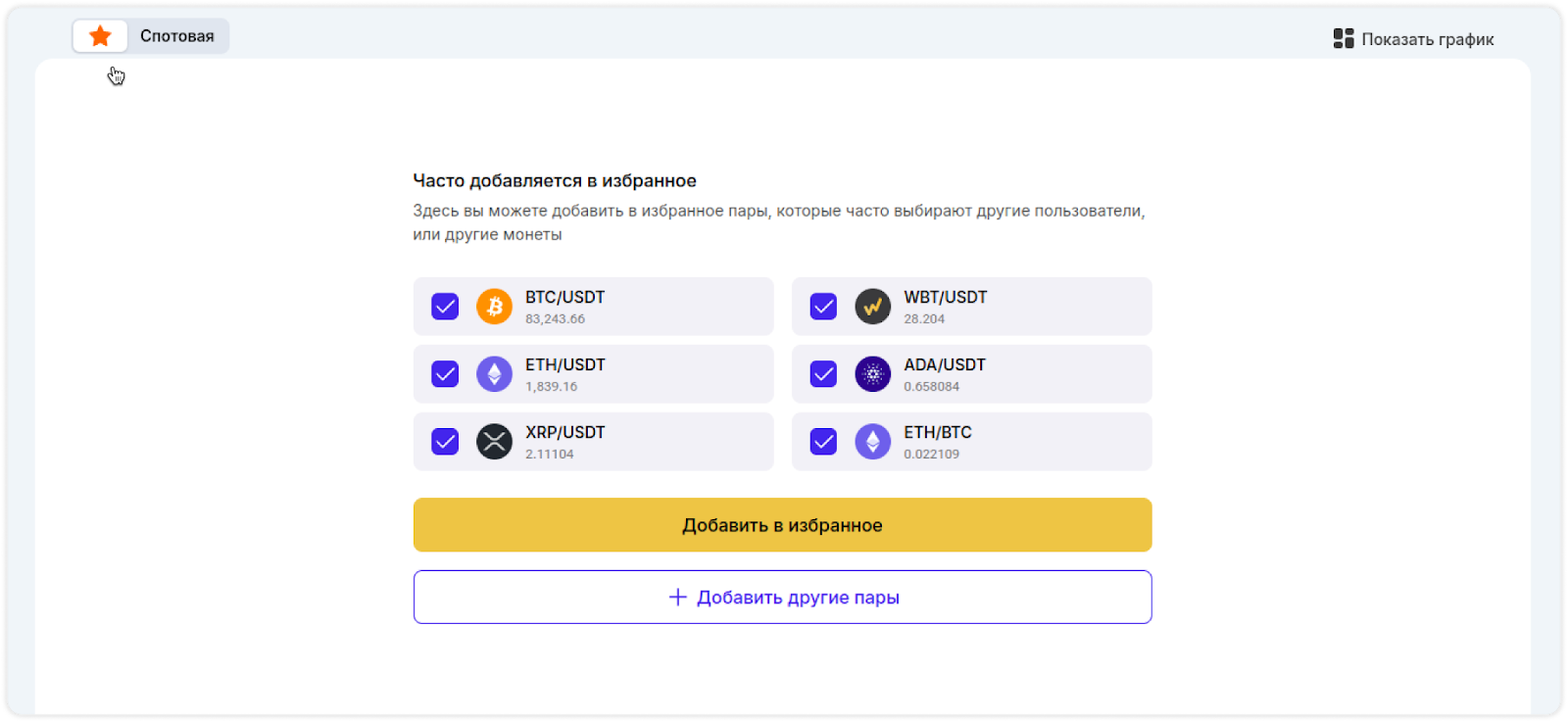Open the favorites star tab
The width and height of the screenshot is (1568, 722).
coord(100,36)
